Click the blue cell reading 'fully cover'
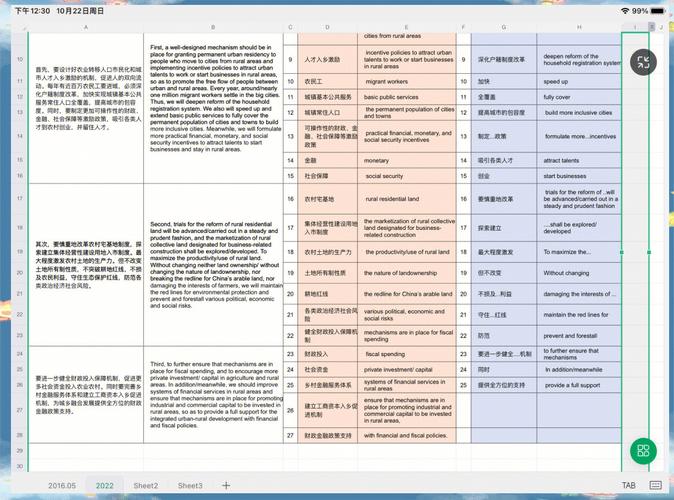 click(579, 97)
